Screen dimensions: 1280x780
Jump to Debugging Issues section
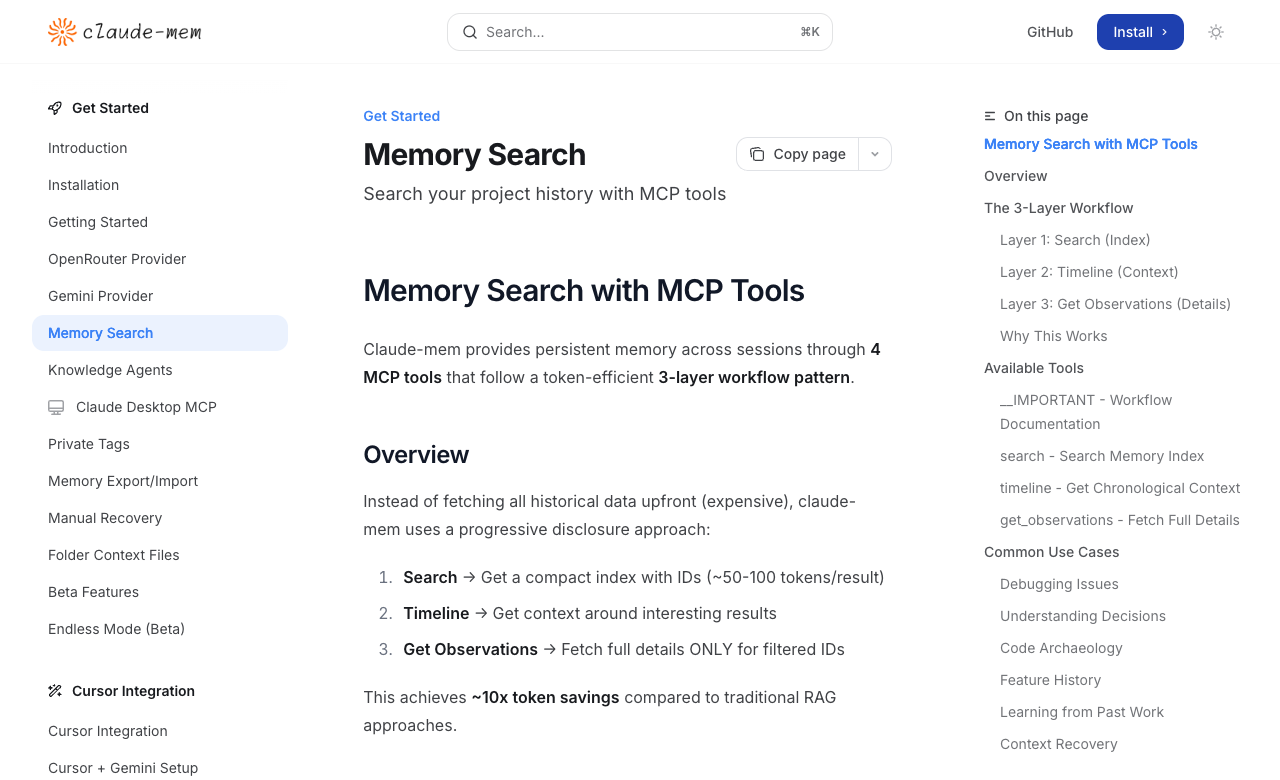[x=1059, y=584]
